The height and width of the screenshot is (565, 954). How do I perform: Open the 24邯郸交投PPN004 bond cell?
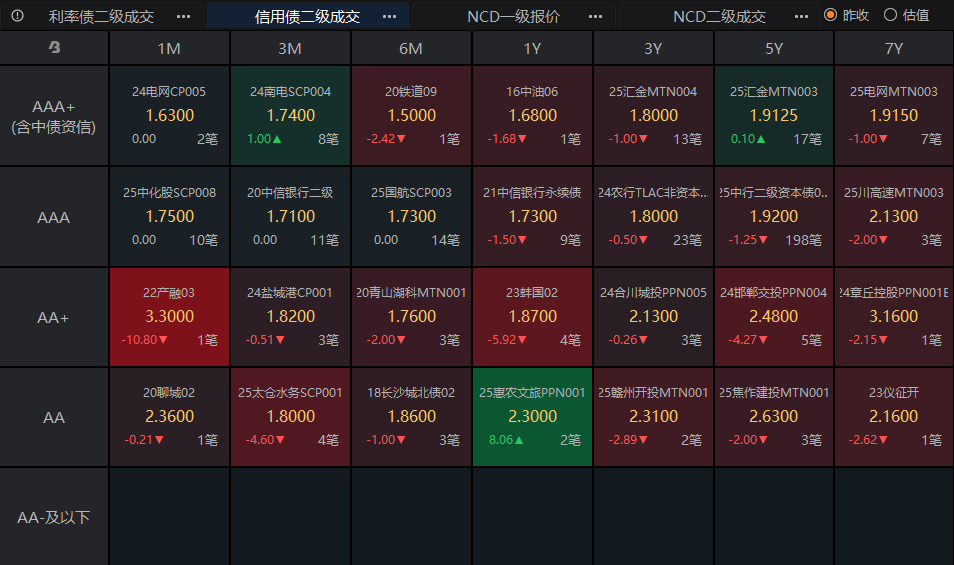[x=773, y=317]
